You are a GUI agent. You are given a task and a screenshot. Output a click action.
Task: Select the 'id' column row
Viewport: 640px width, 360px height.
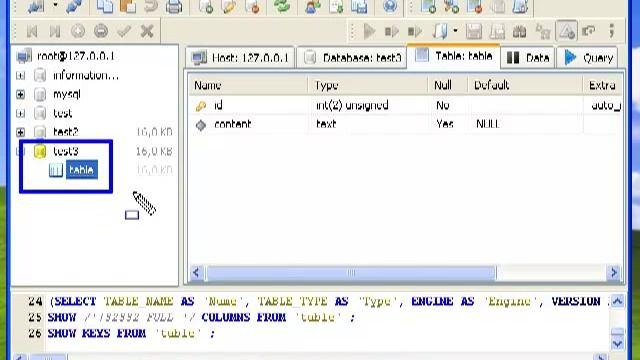click(406, 105)
